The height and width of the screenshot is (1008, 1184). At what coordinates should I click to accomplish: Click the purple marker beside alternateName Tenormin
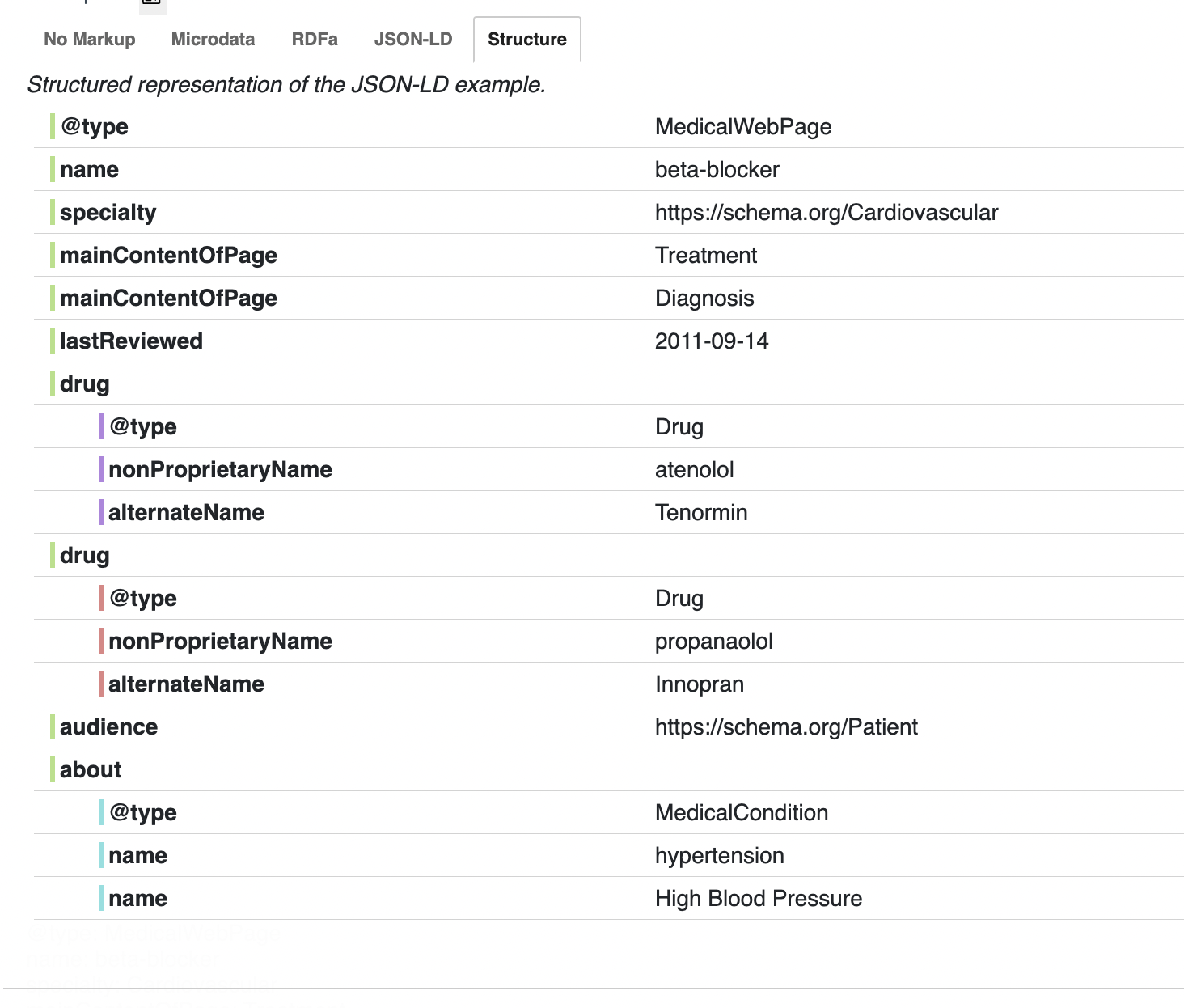pyautogui.click(x=101, y=512)
